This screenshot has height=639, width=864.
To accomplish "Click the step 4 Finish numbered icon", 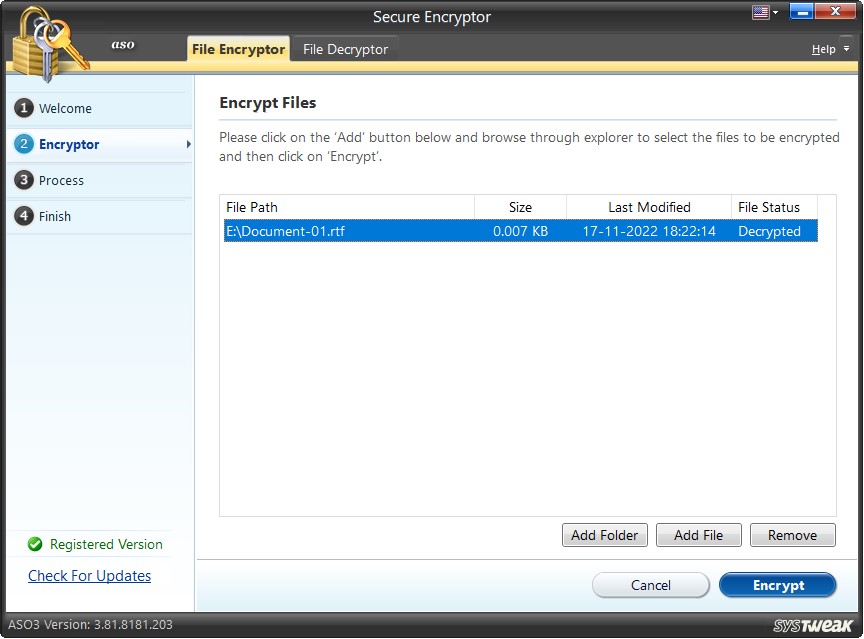I will [x=24, y=216].
